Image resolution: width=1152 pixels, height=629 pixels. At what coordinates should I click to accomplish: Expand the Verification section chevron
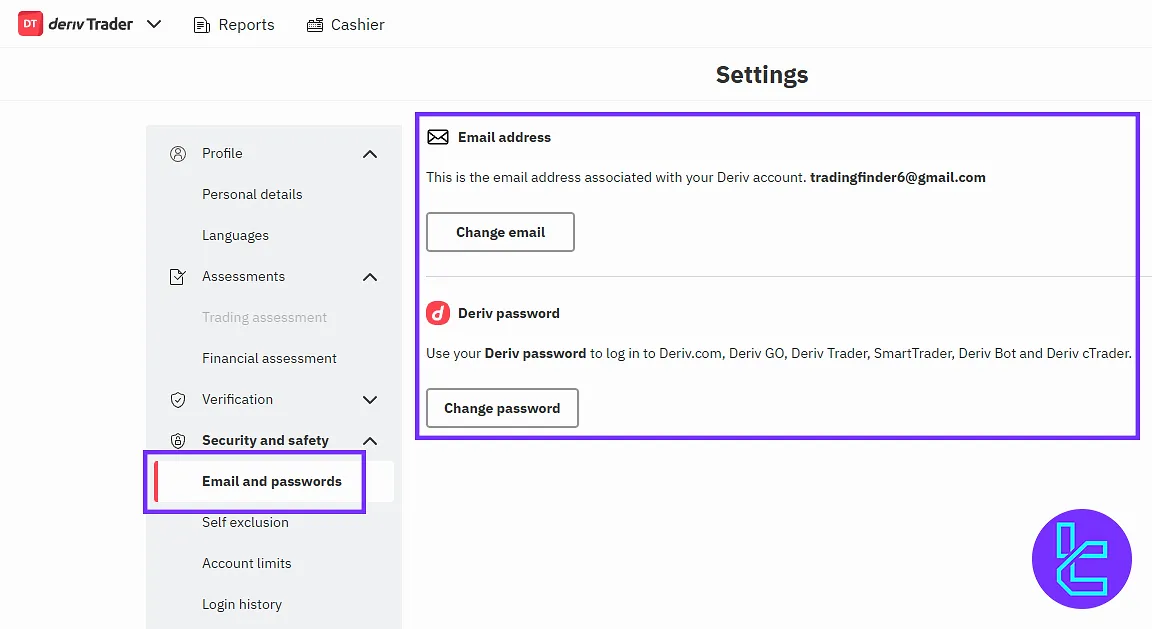370,400
